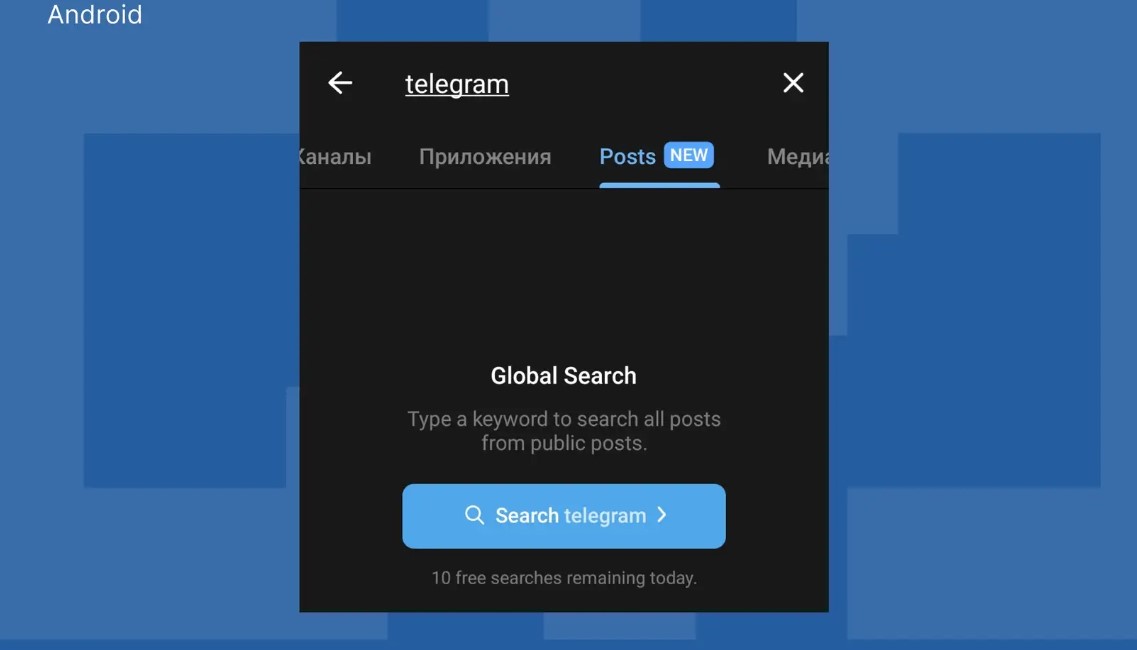
Task: Clear the search query with X icon
Action: click(x=793, y=83)
